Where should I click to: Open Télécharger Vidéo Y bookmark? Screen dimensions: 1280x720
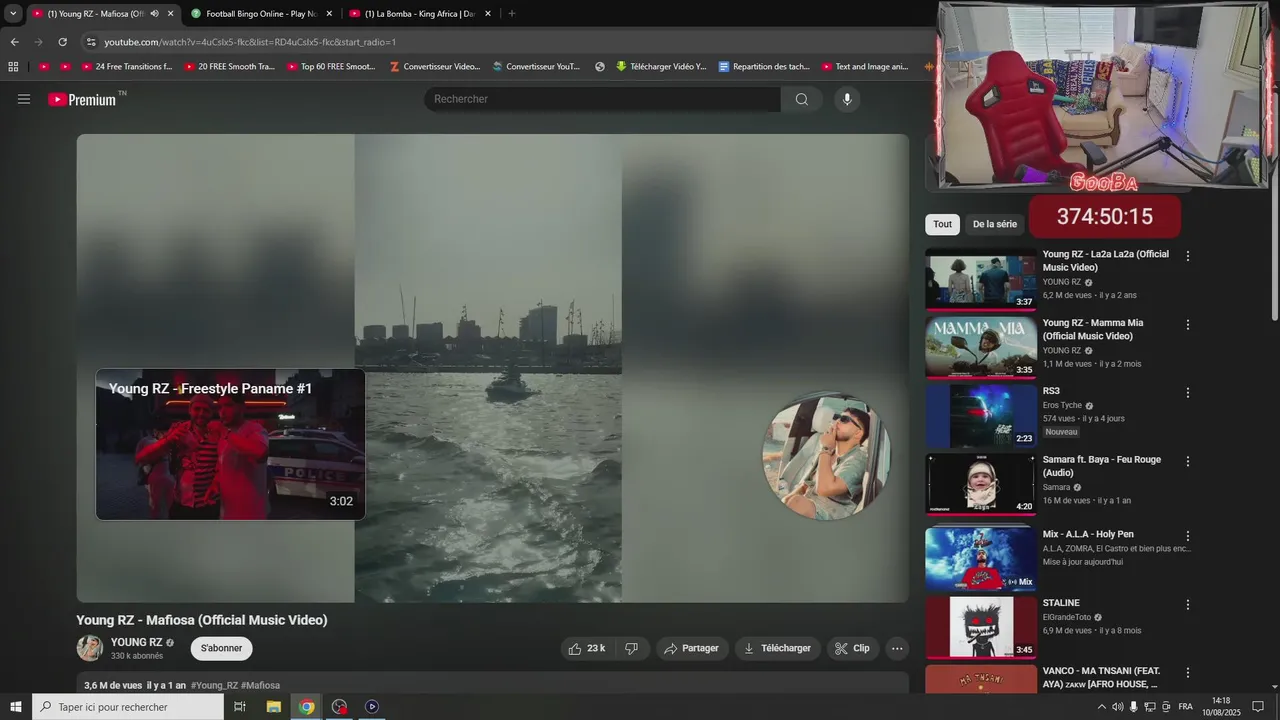[x=661, y=67]
